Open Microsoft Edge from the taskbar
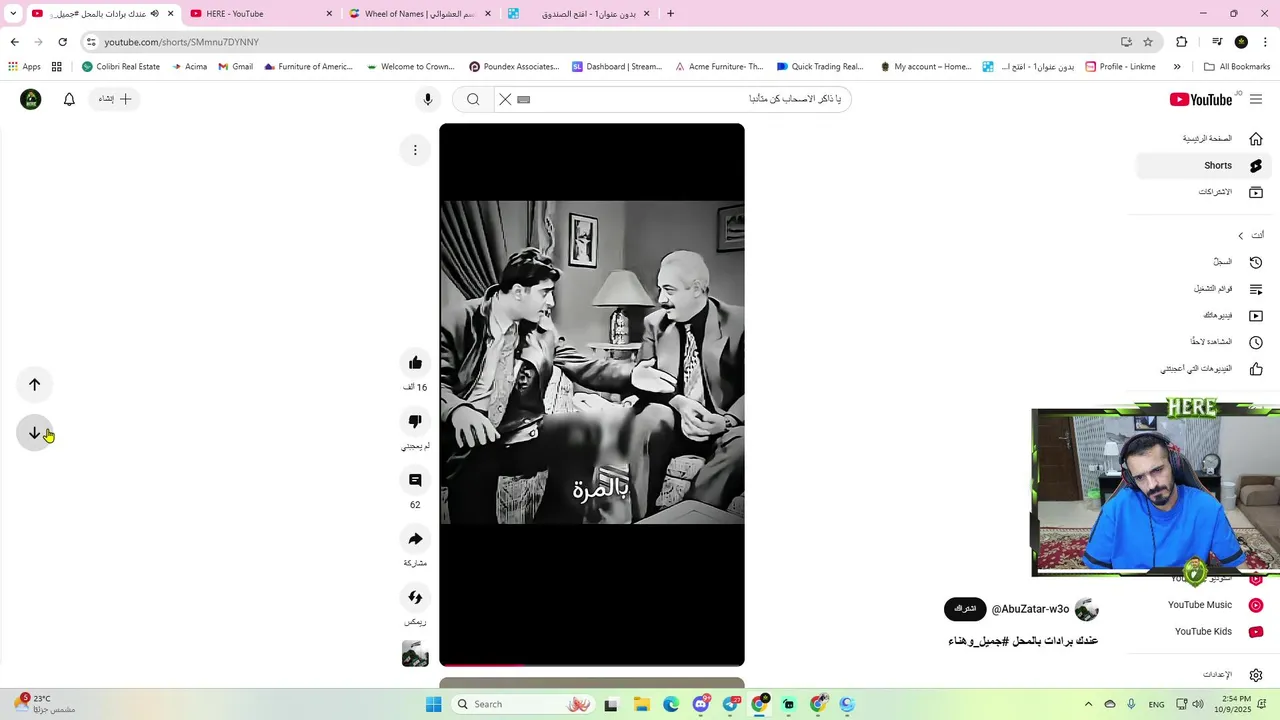 coord(671,704)
